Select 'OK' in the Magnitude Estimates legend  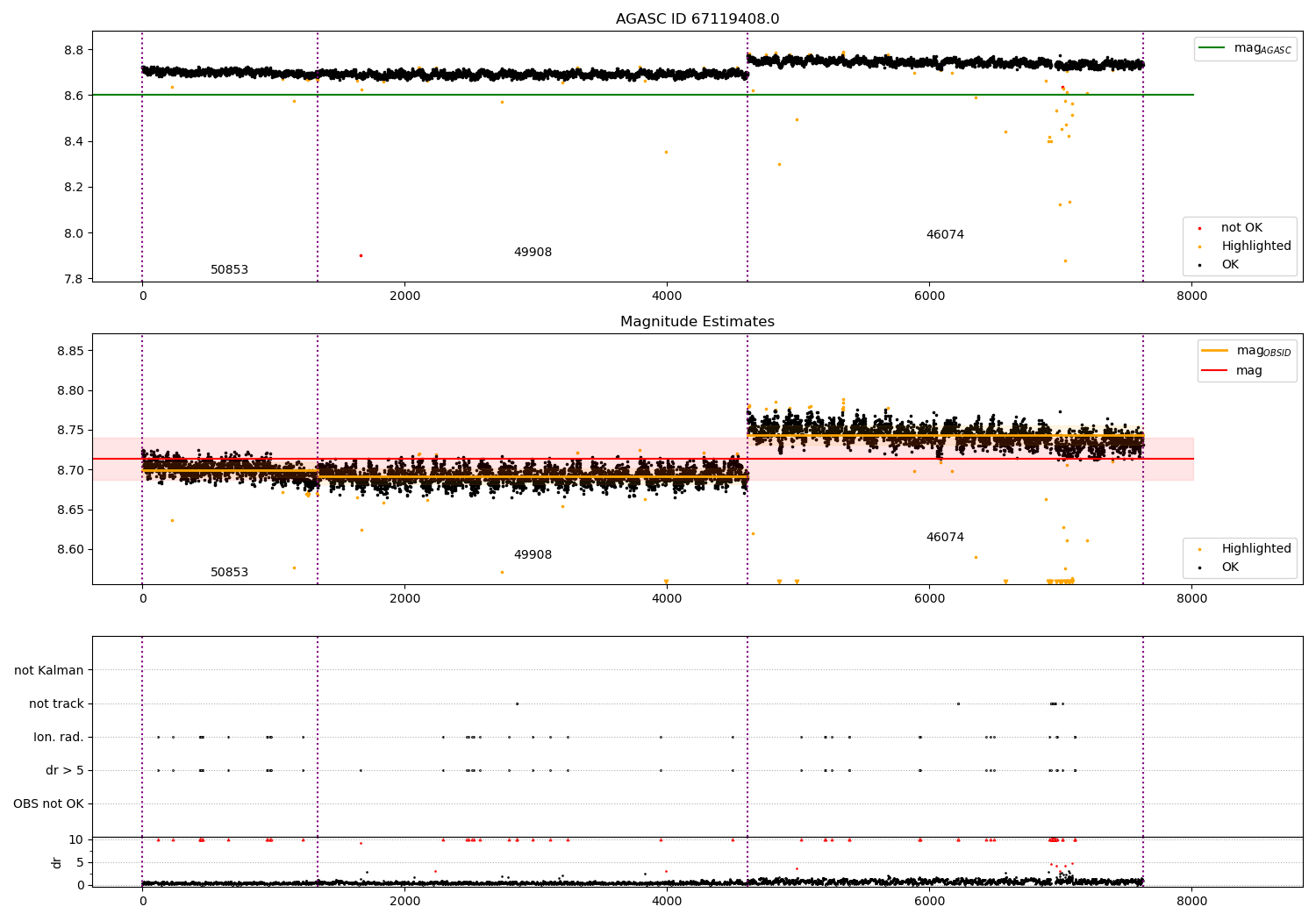pyautogui.click(x=1230, y=568)
